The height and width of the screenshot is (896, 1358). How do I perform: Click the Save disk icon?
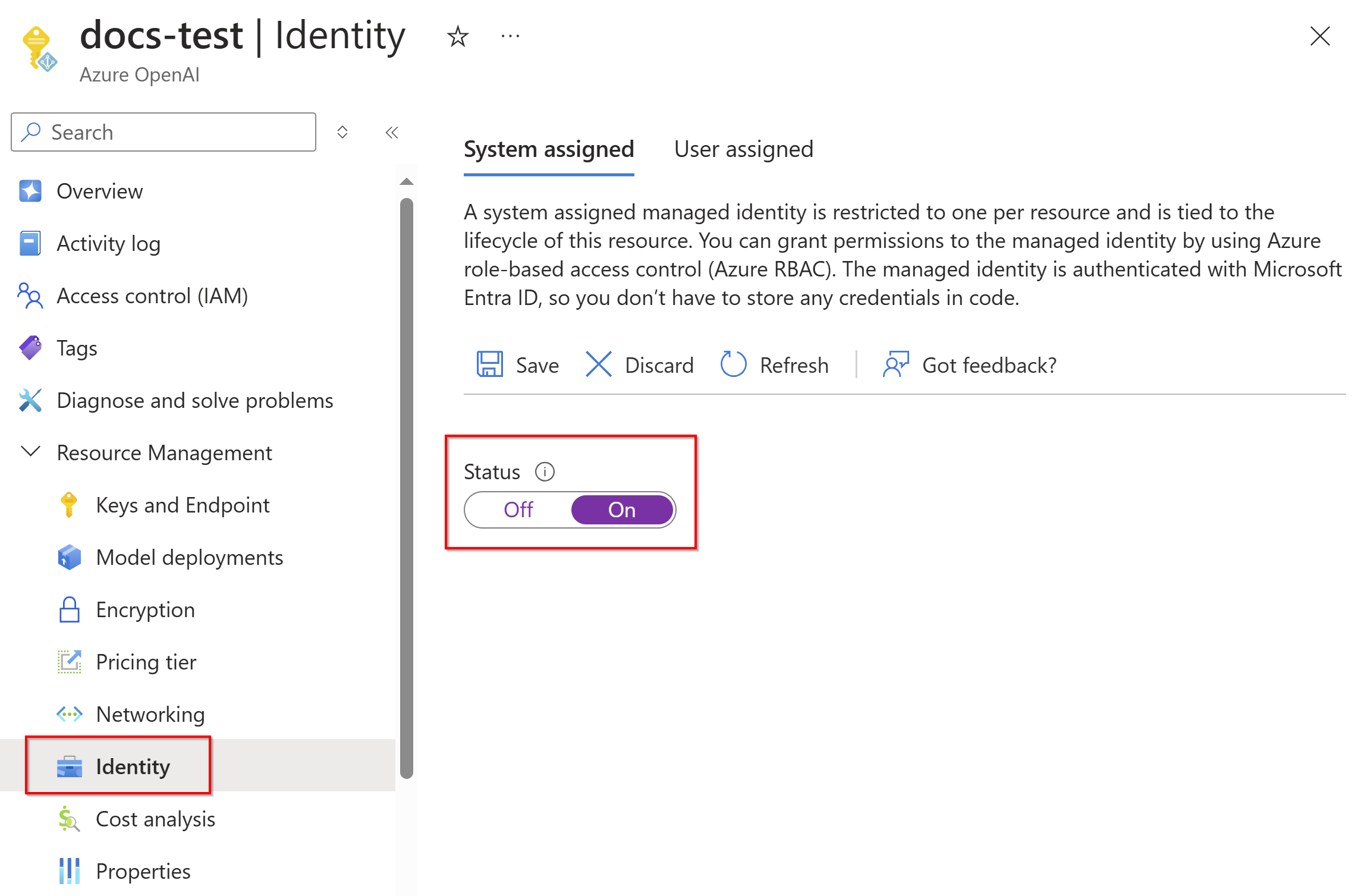[489, 364]
